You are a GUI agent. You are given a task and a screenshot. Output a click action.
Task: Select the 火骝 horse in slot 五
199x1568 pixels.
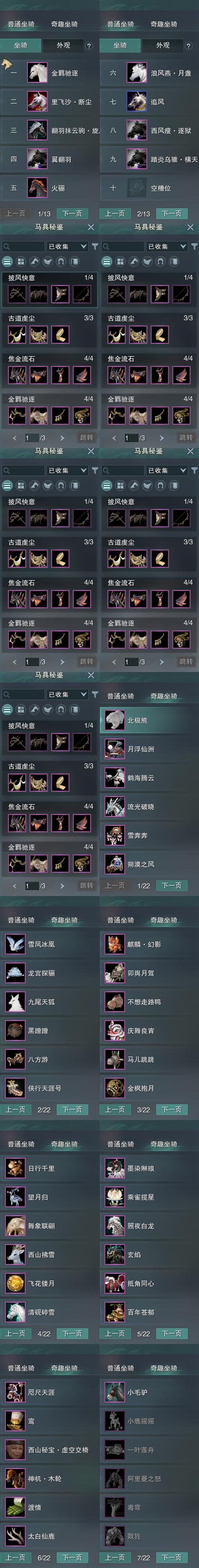pos(49,188)
